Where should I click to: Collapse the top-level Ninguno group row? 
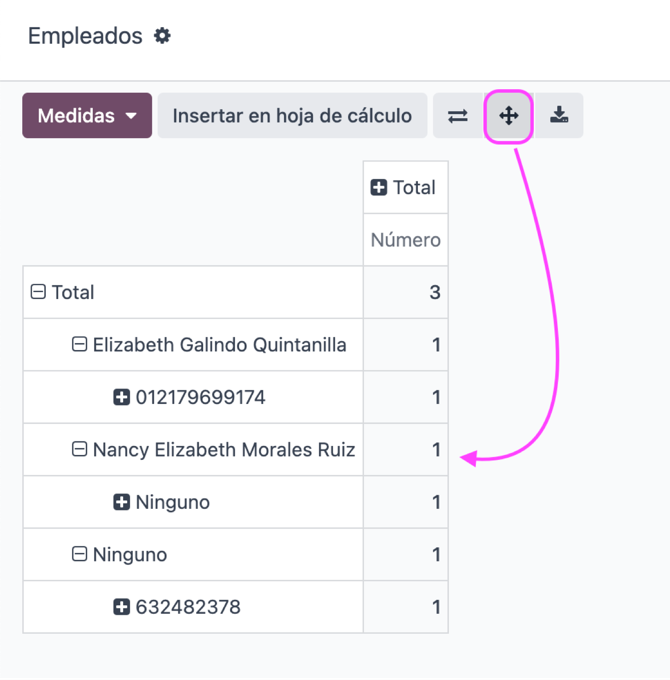pos(79,554)
